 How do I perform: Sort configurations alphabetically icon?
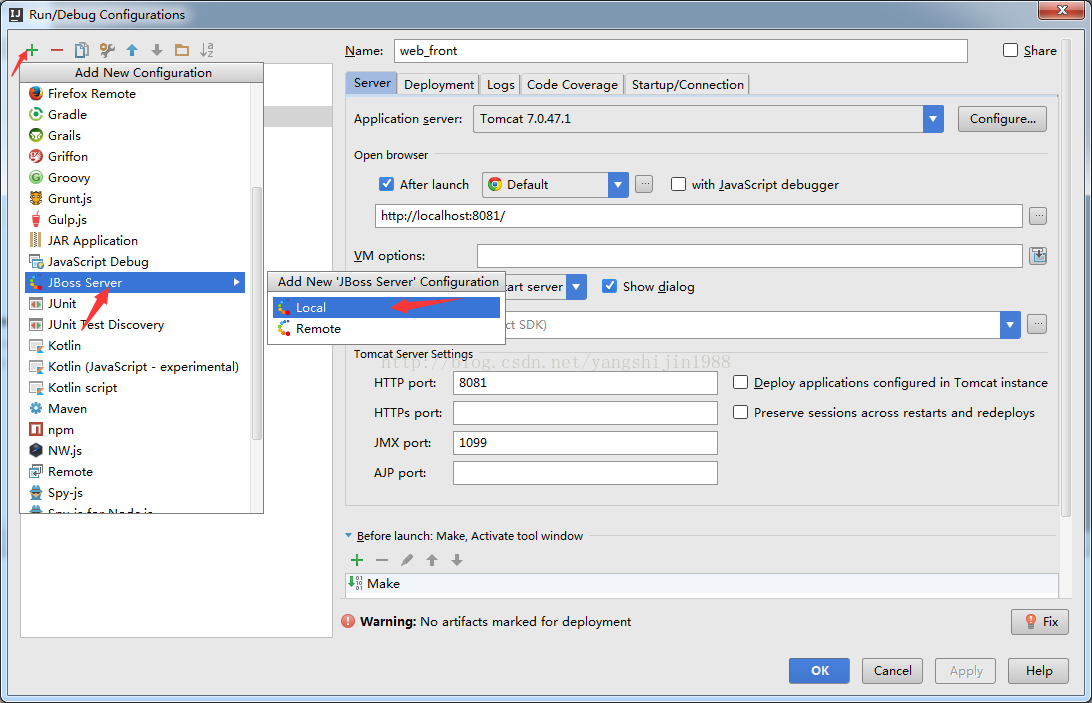[207, 50]
